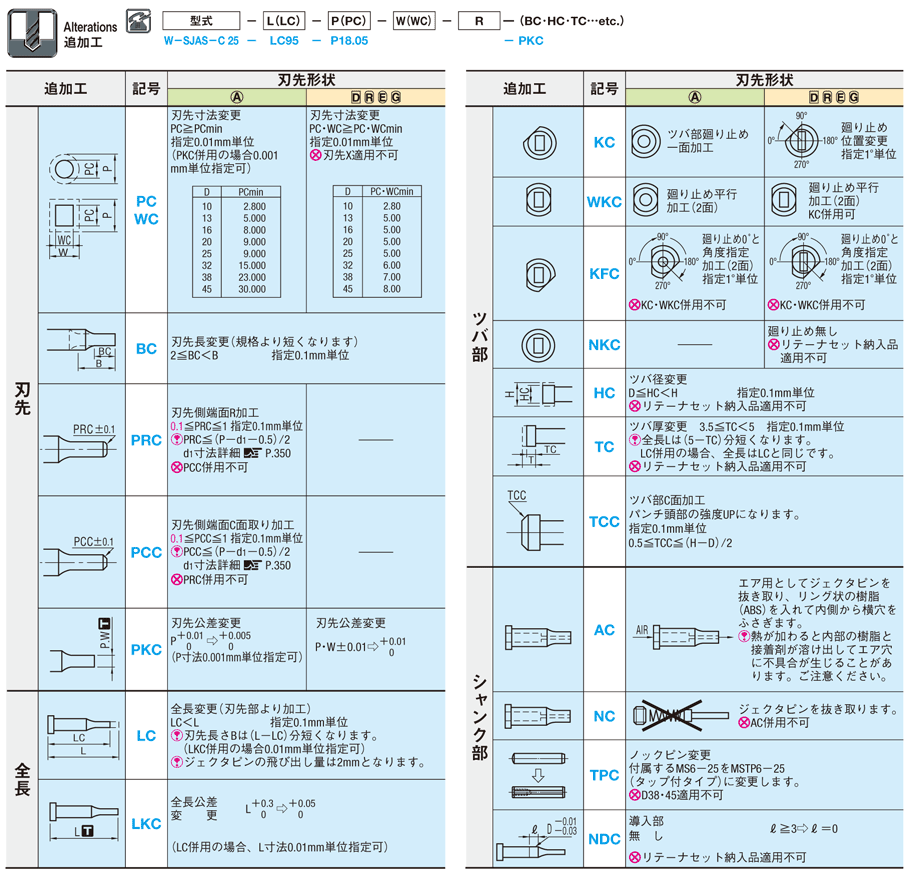The width and height of the screenshot is (909, 875).
Task: Click the blue LKC code label
Action: [x=146, y=823]
